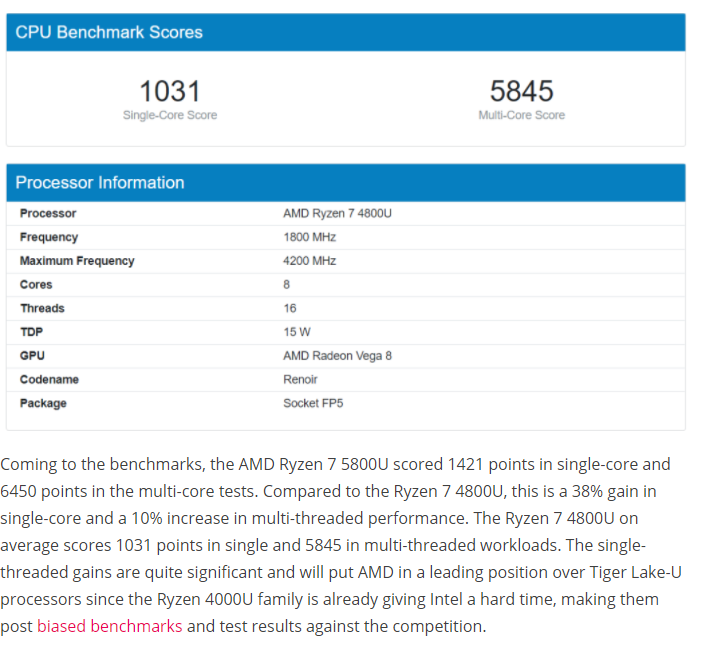
Task: Click the 'Cores' row label
Action: point(36,285)
